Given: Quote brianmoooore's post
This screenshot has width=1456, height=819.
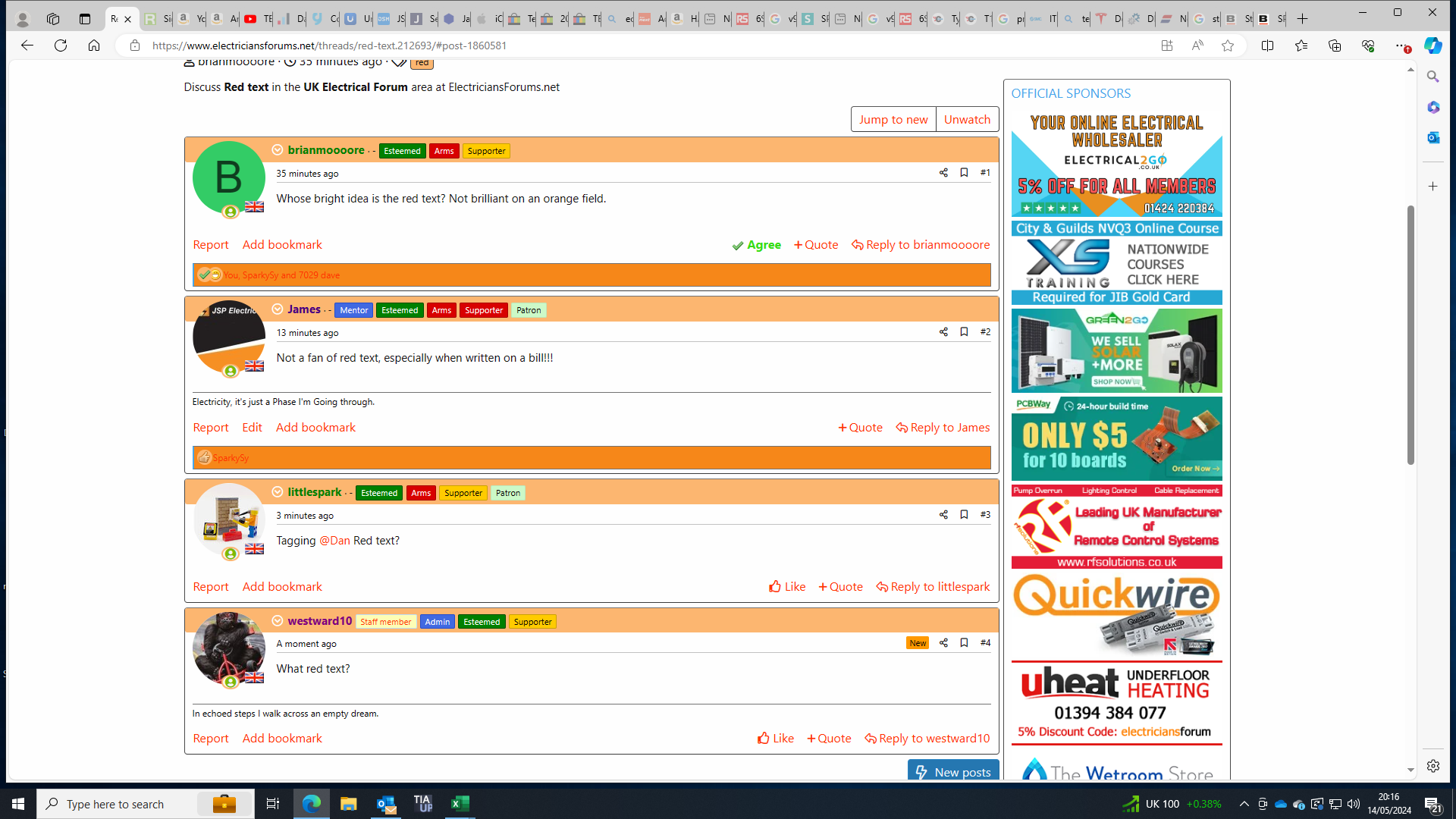Looking at the screenshot, I should [816, 245].
